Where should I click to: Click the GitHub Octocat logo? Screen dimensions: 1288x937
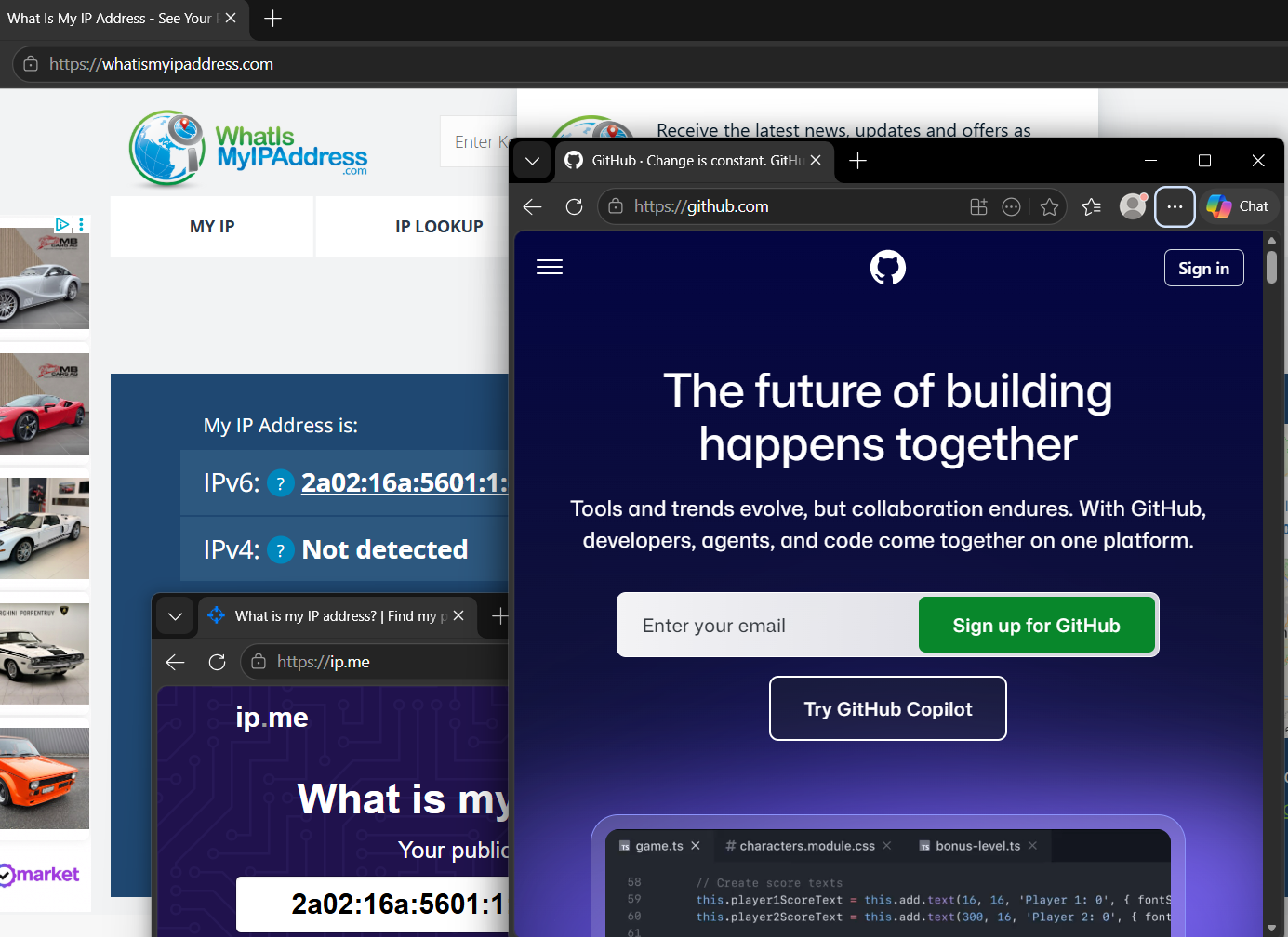point(887,268)
